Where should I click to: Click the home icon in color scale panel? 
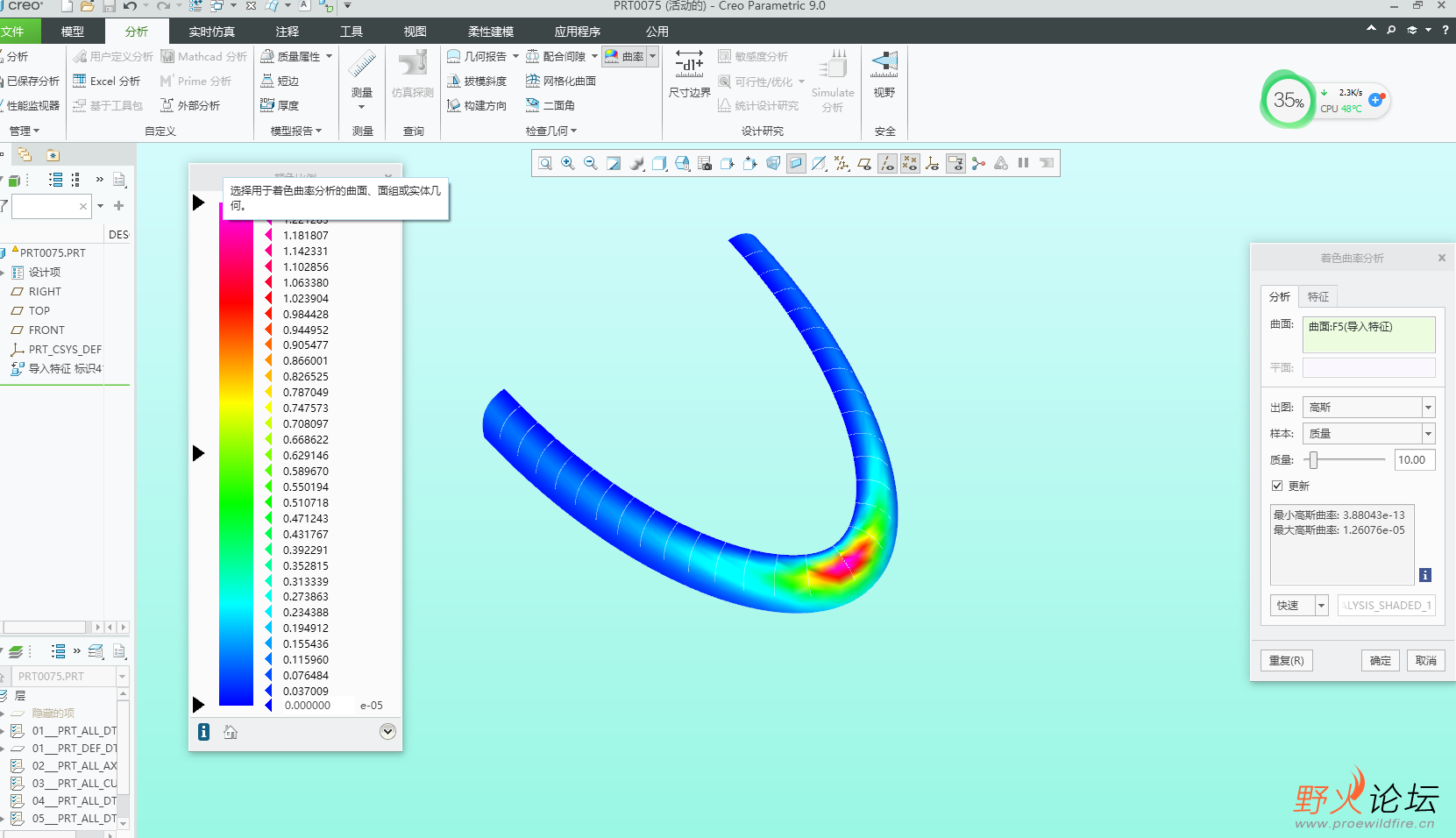231,732
